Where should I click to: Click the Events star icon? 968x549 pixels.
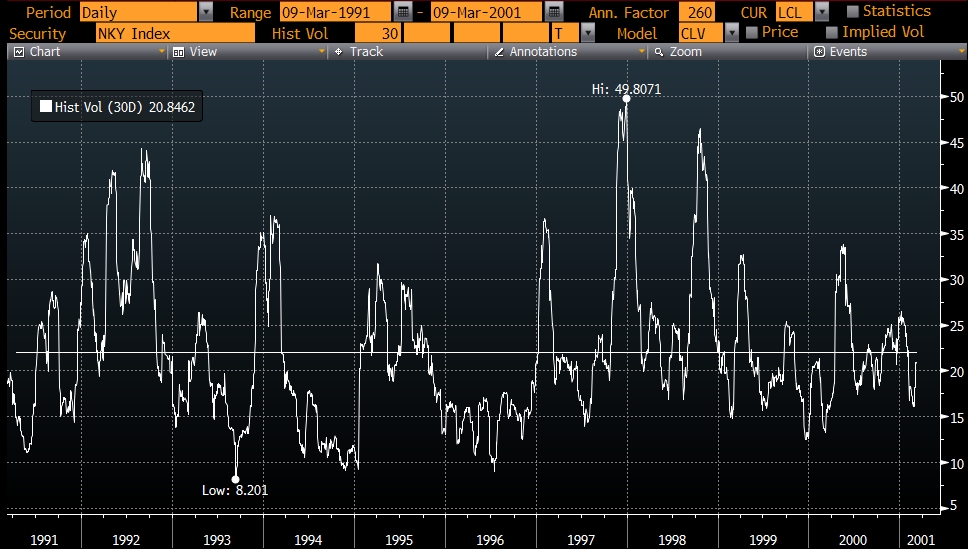pyautogui.click(x=819, y=52)
